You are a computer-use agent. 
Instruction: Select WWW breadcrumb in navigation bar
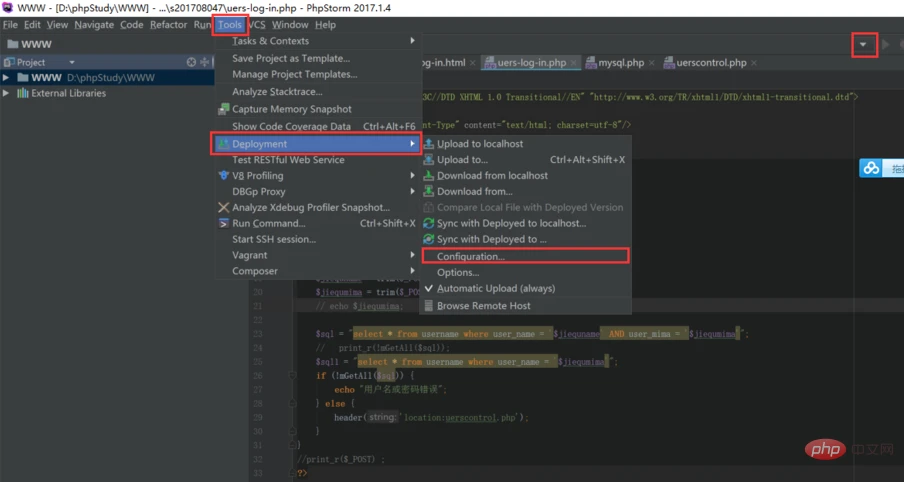click(x=29, y=44)
